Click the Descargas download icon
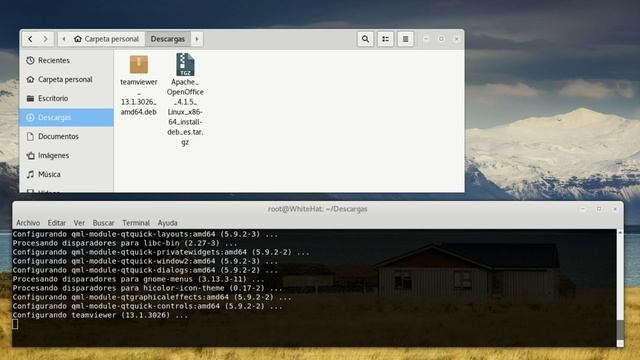 30,118
